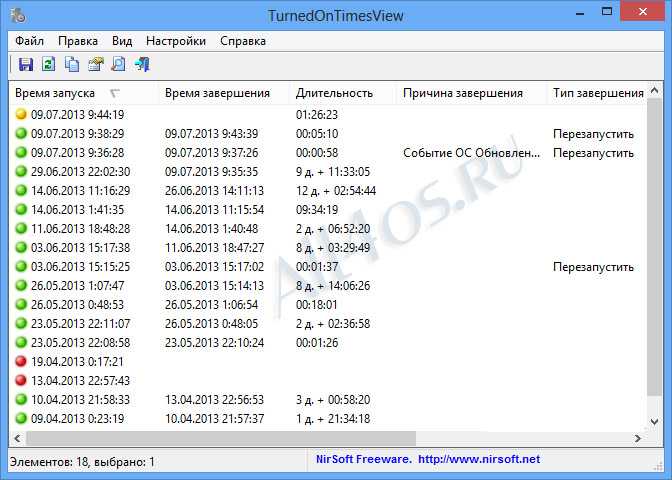Screen dimensions: 672x480
Task: Click red status icon of 19.04.2013 0:17:21
Action: coord(21,361)
